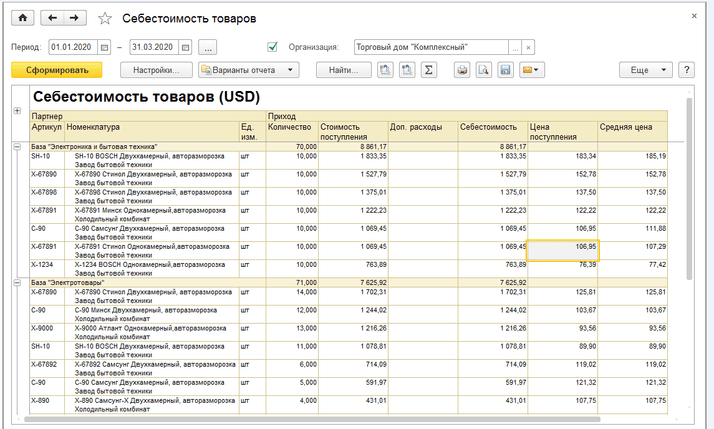
Task: Expand the report header plus toggle
Action: coord(16,109)
